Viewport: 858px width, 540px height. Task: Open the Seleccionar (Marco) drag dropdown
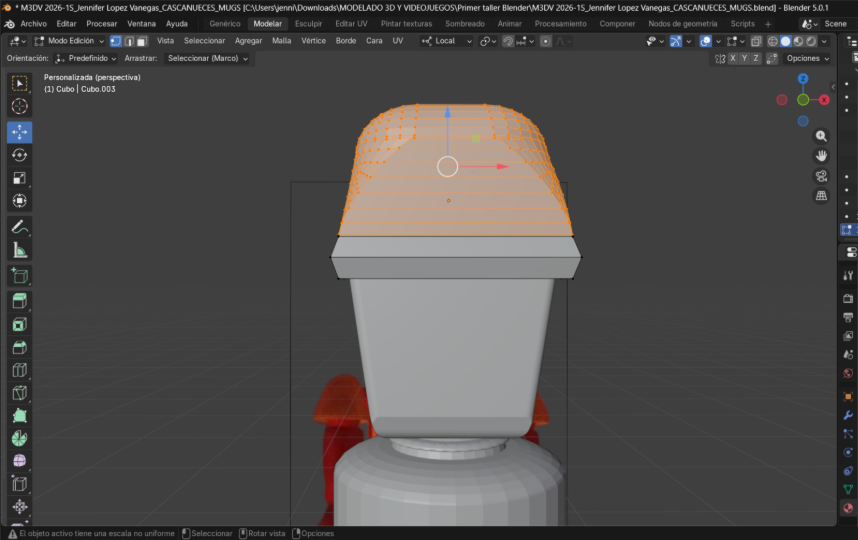pos(207,58)
